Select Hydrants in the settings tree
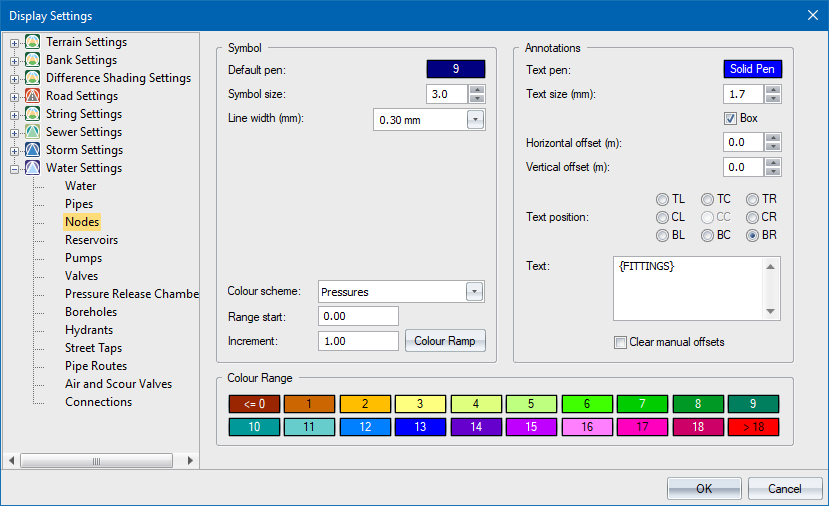The width and height of the screenshot is (829, 506). click(x=89, y=330)
